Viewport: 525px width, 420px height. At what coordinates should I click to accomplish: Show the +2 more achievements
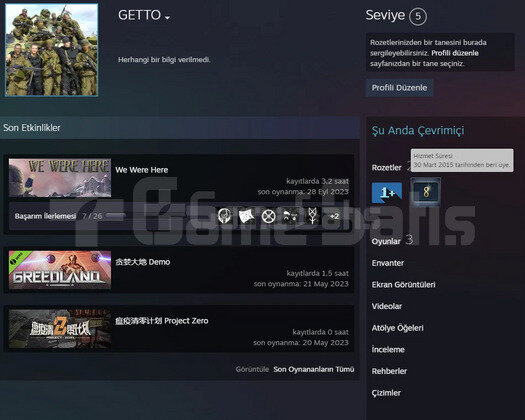pyautogui.click(x=334, y=216)
